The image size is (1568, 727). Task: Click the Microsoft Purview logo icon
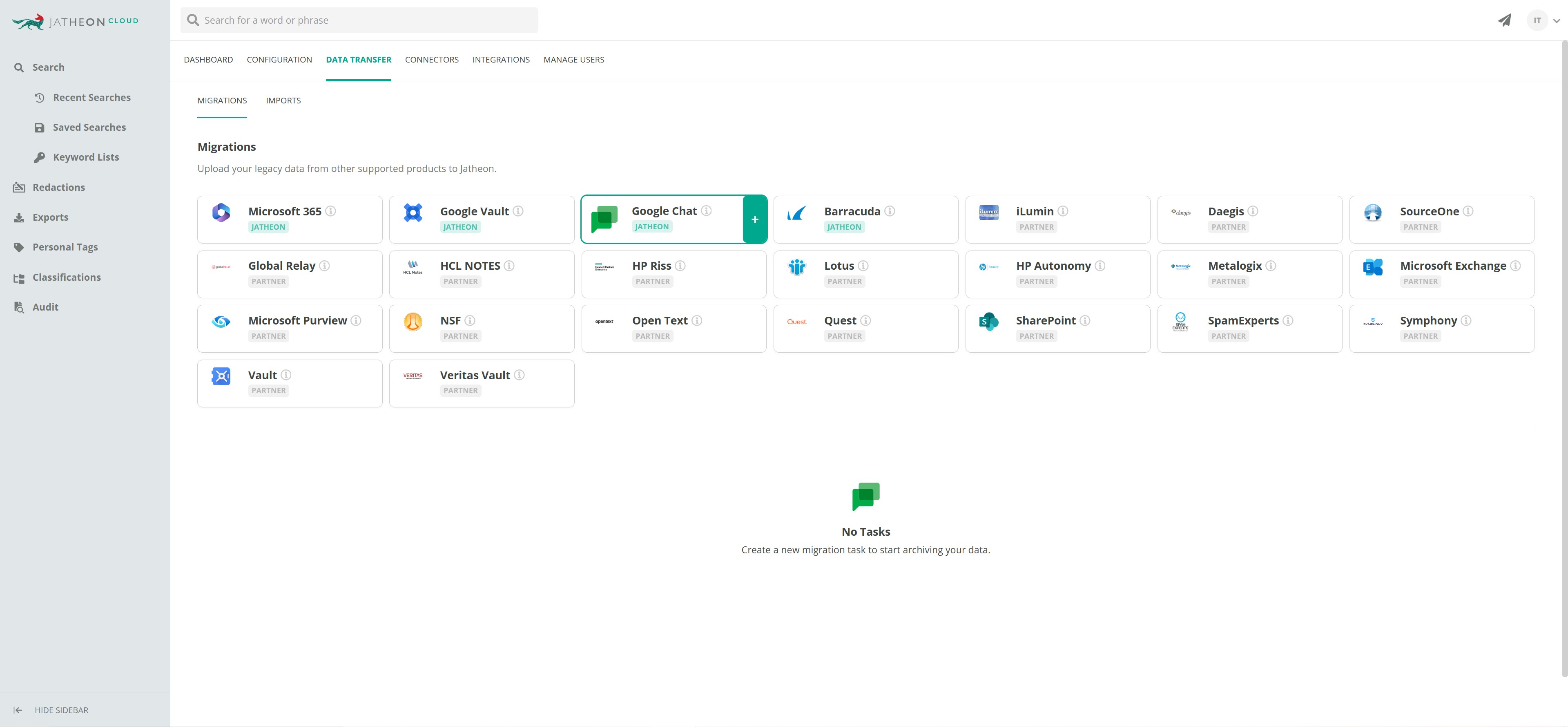[x=221, y=322]
